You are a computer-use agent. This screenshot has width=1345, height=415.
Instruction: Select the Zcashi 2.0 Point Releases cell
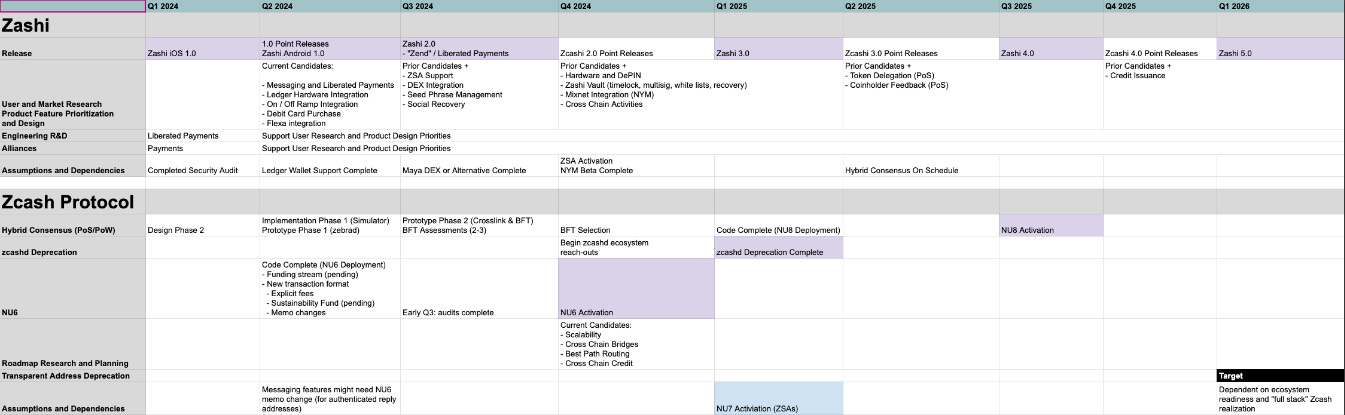pyautogui.click(x=635, y=48)
